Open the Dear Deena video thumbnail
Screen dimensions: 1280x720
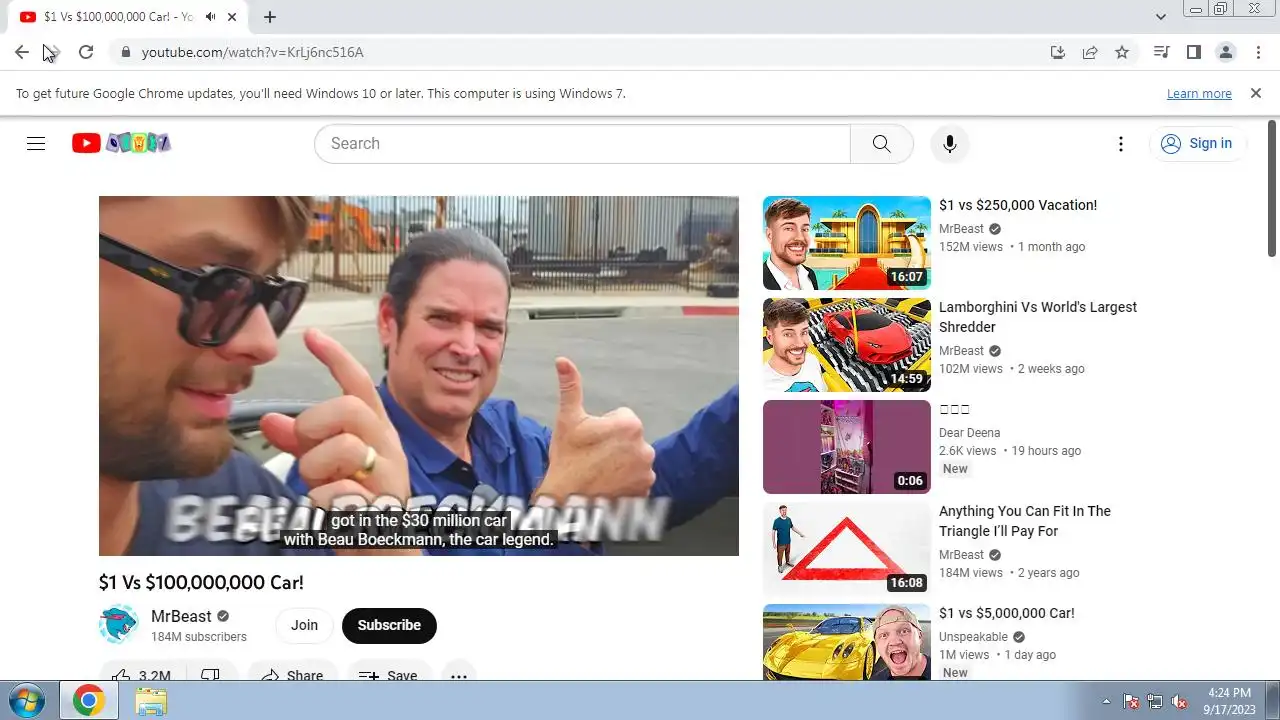(x=847, y=447)
